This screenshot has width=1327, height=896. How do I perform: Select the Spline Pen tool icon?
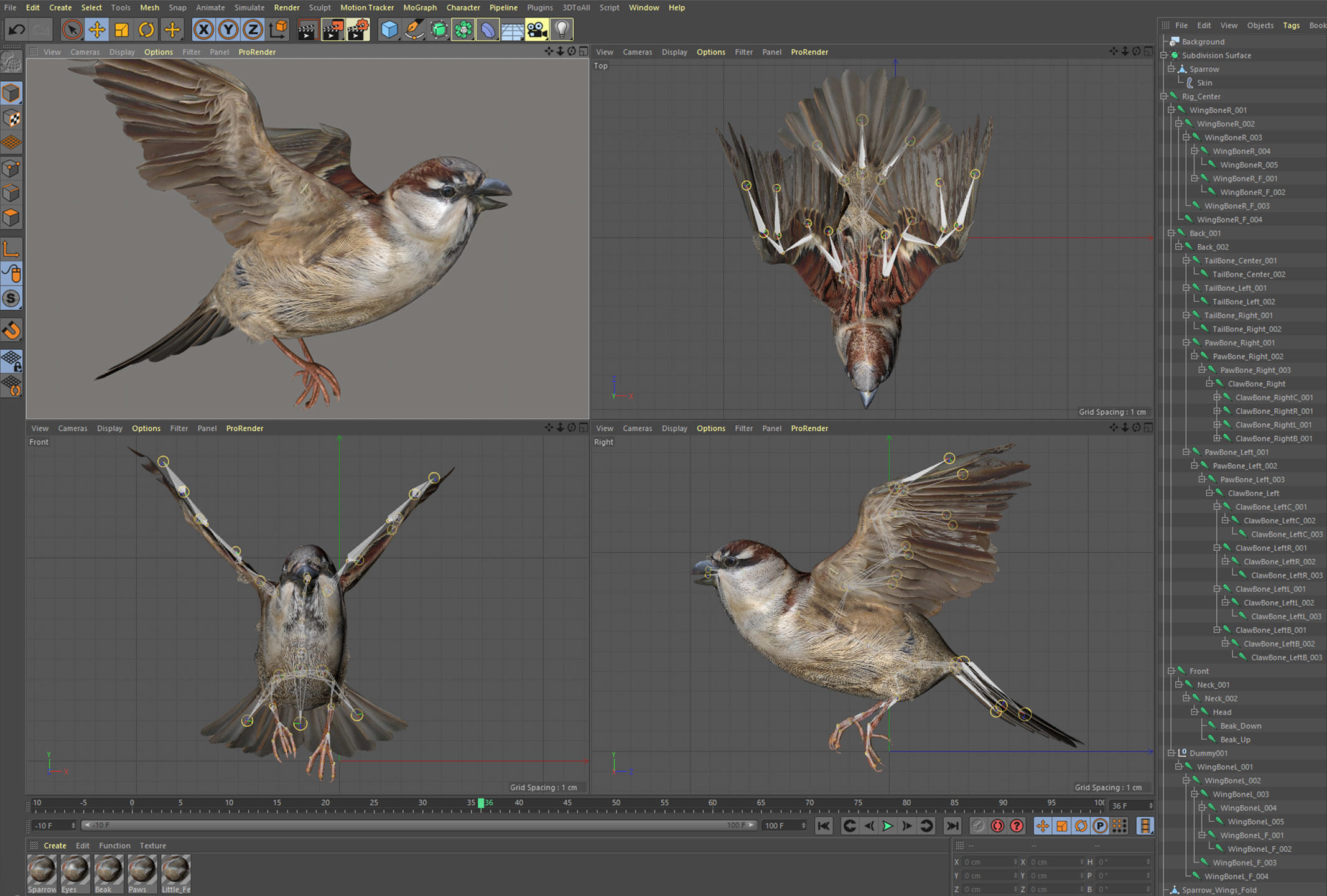(414, 29)
